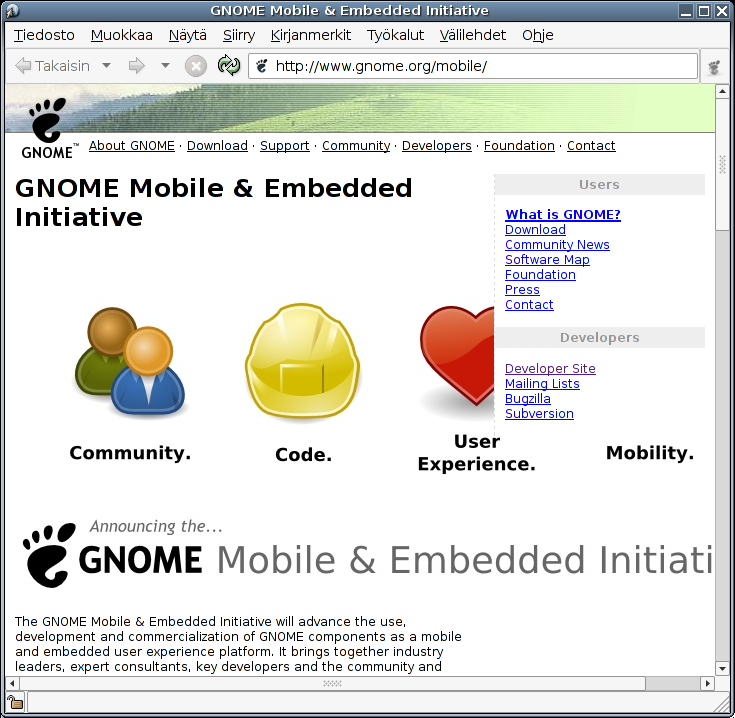Open the Tiedosto menu
735x718 pixels.
pos(44,35)
